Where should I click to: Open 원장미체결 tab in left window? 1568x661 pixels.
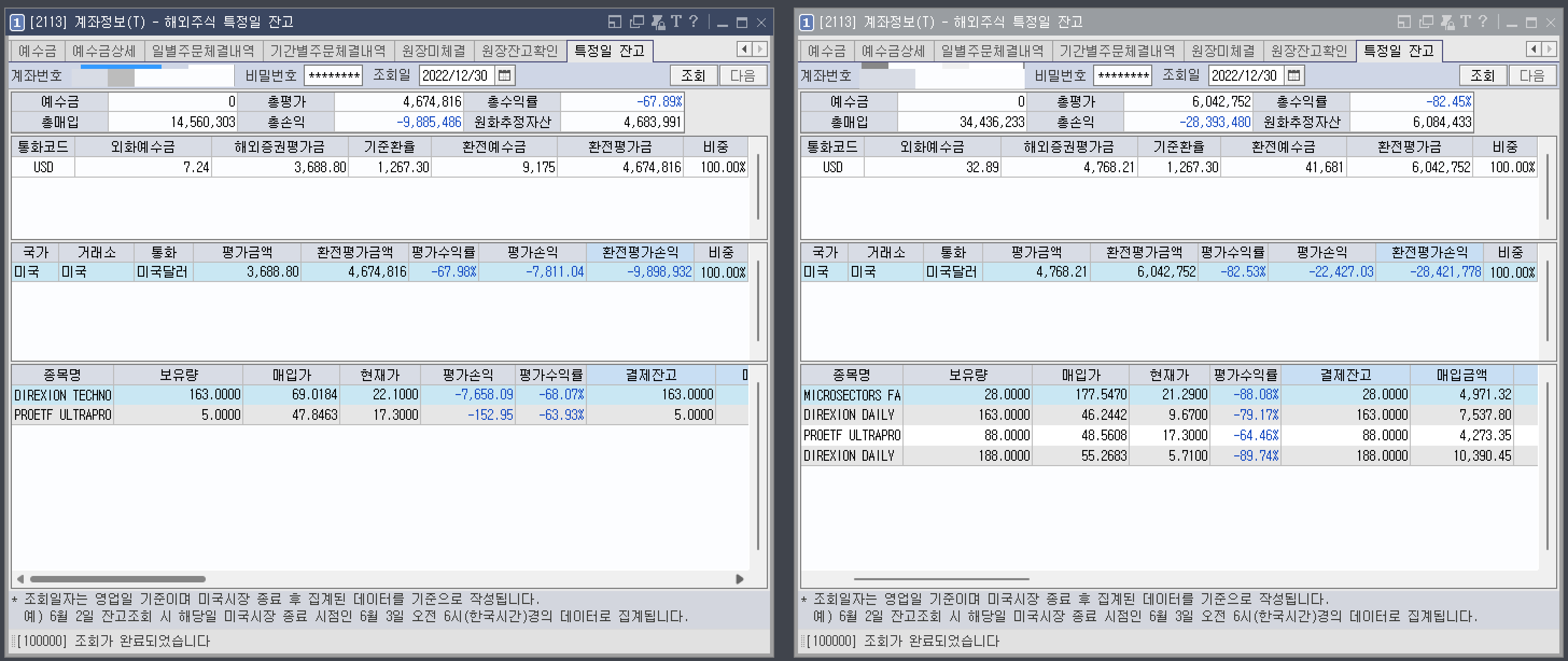(433, 51)
